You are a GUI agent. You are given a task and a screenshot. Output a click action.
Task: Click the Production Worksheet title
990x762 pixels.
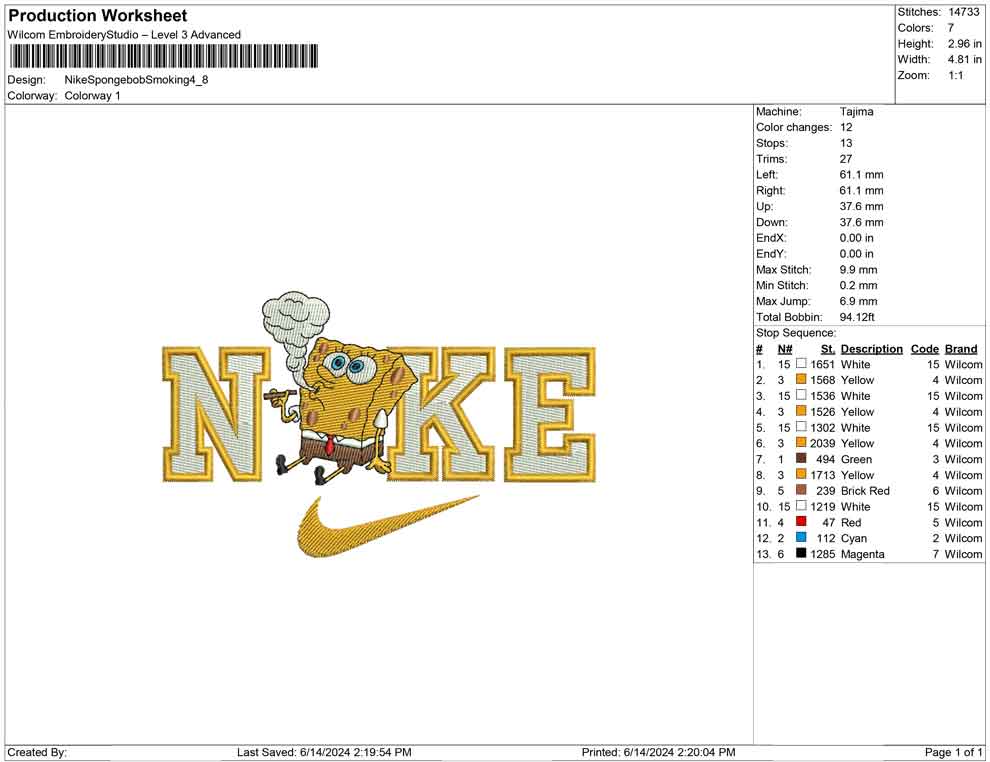[98, 16]
